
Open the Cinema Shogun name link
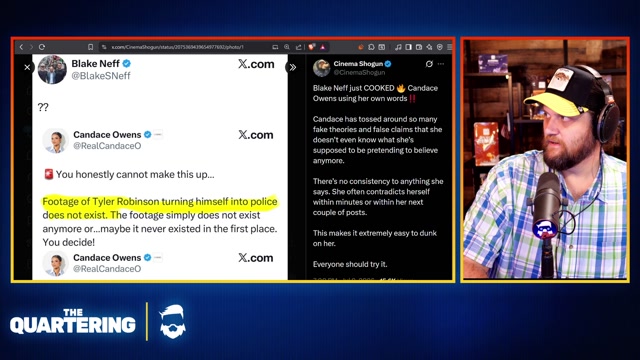(358, 64)
